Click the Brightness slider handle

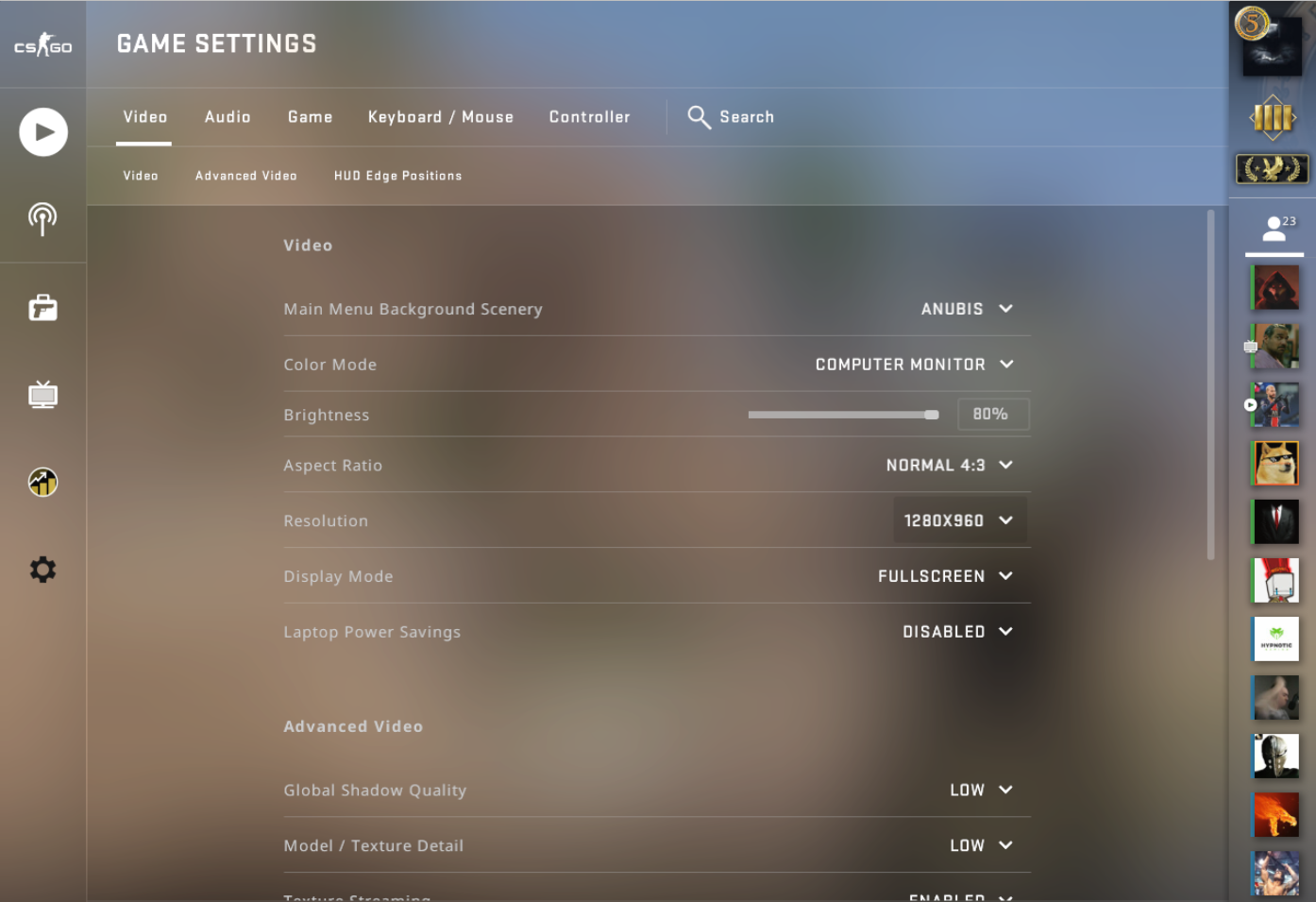point(932,415)
